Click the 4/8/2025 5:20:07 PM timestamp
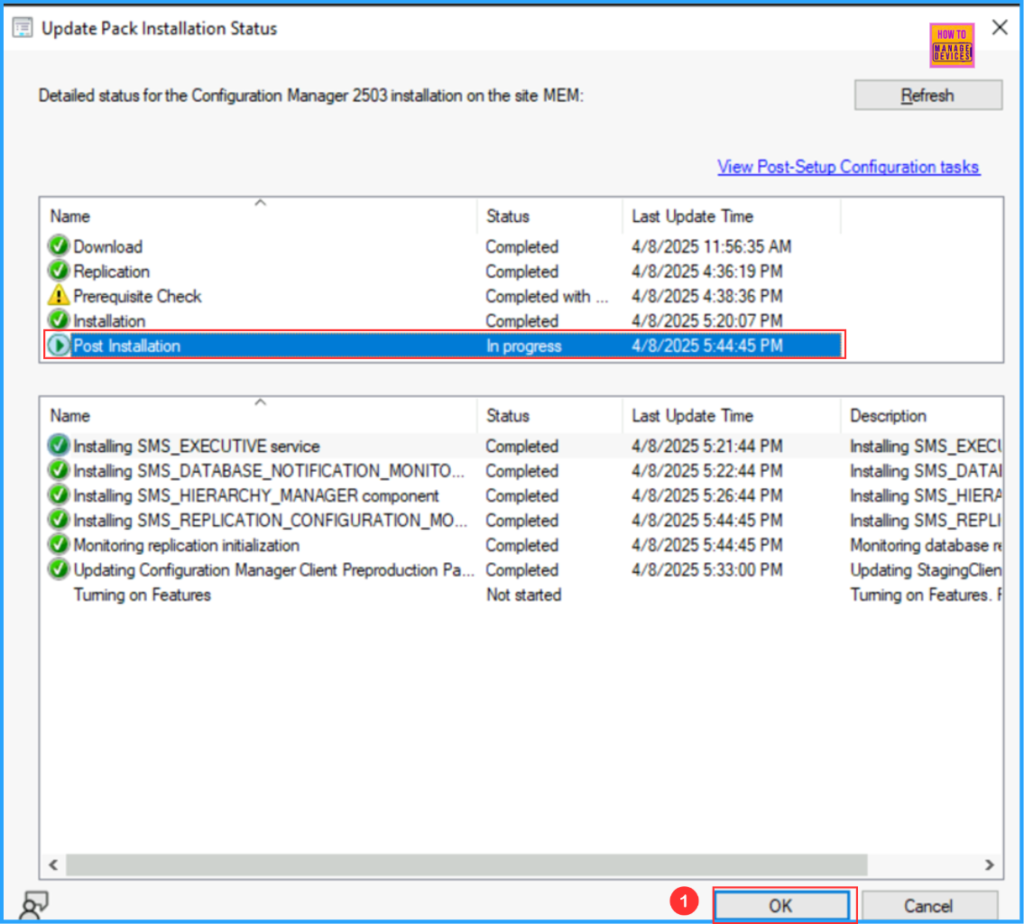Screen dimensions: 1024x924 point(707,321)
